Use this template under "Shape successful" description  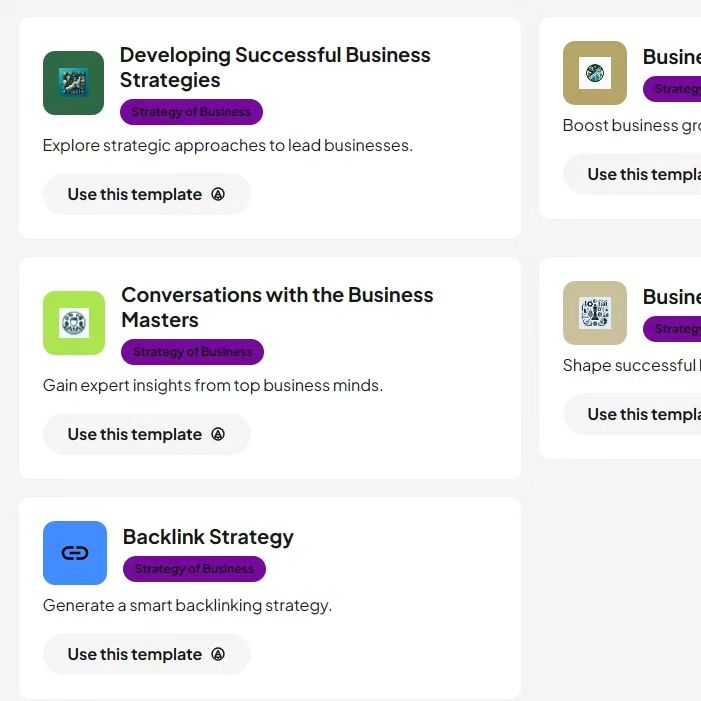[632, 414]
